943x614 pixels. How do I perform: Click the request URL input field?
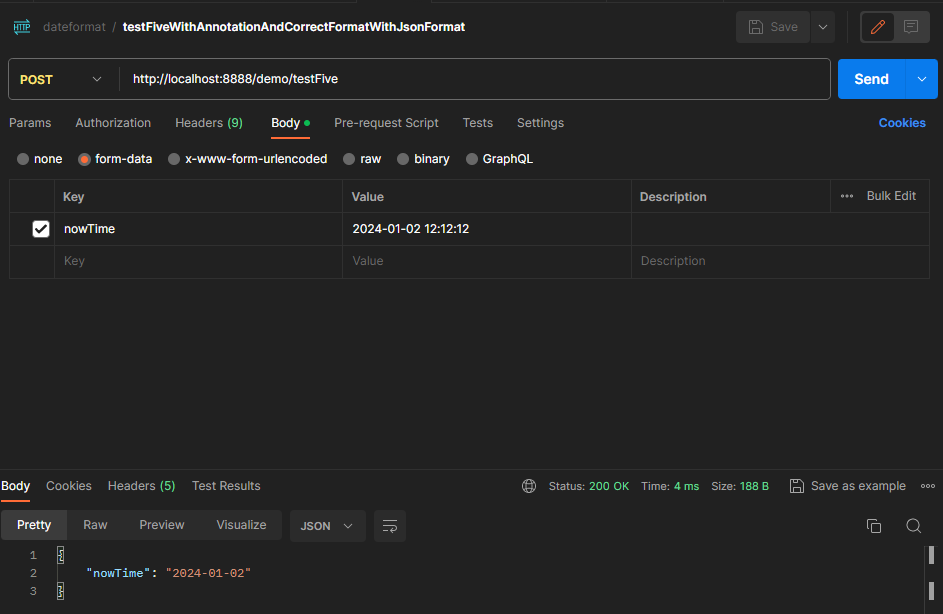click(x=475, y=79)
